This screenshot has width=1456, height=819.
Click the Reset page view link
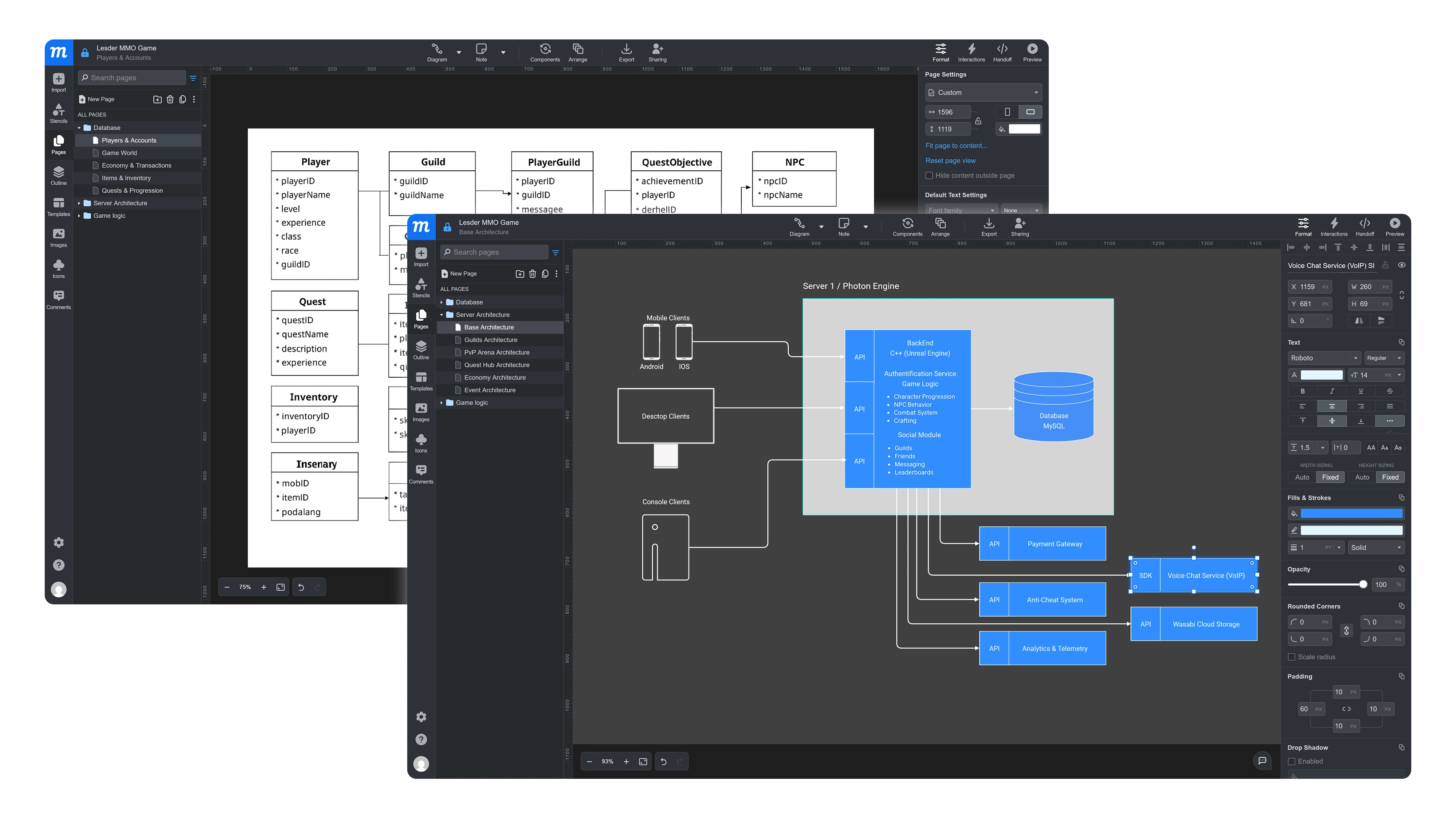point(950,160)
